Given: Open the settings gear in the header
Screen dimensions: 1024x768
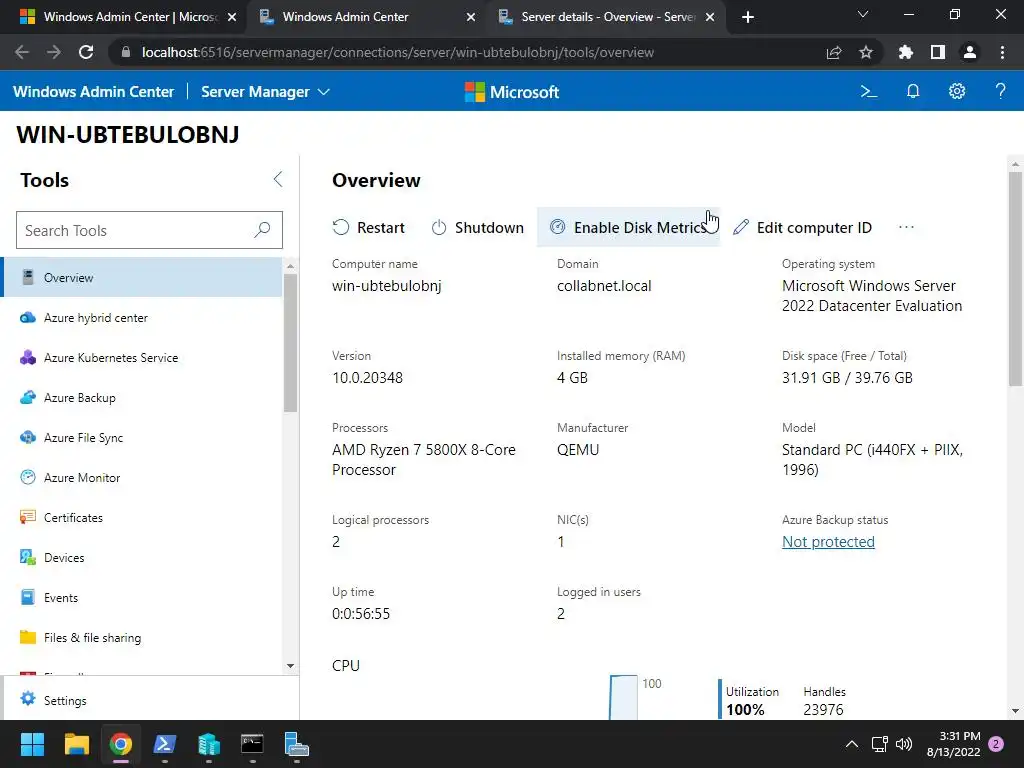Looking at the screenshot, I should (x=957, y=91).
